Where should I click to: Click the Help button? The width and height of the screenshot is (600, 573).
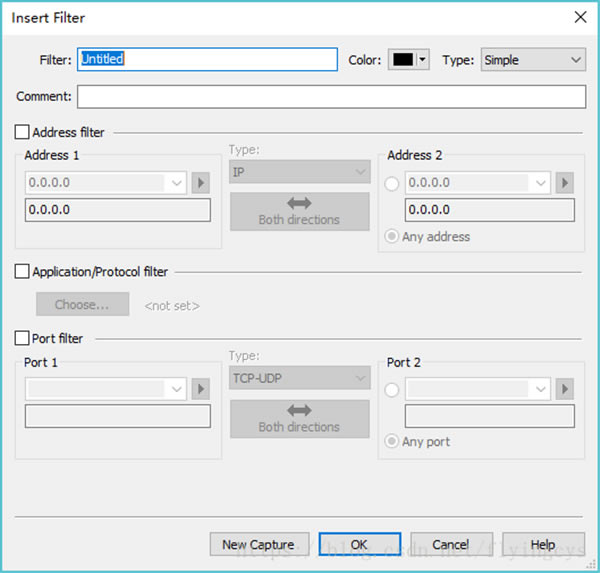pos(543,545)
